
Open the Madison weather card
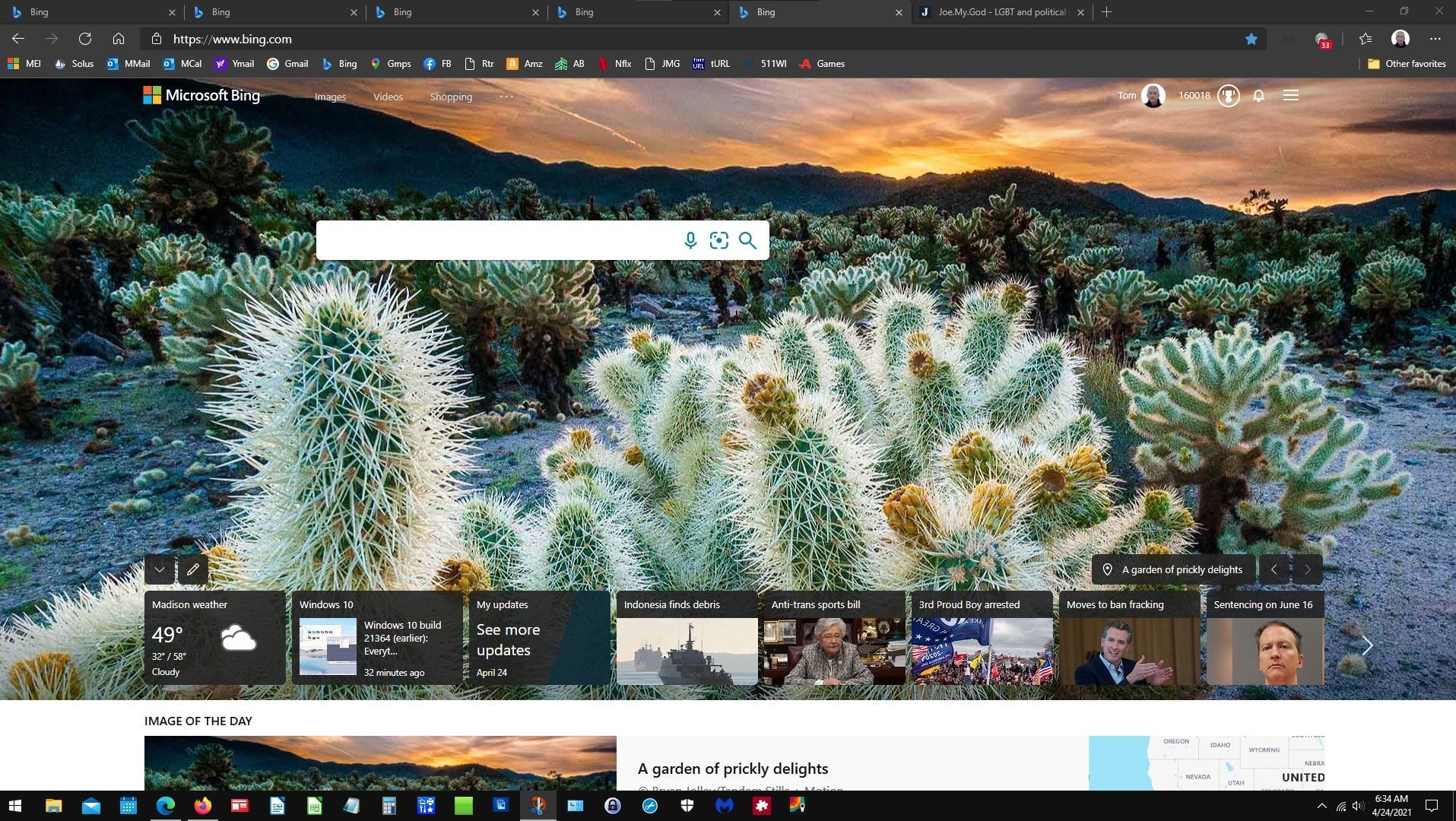(215, 637)
